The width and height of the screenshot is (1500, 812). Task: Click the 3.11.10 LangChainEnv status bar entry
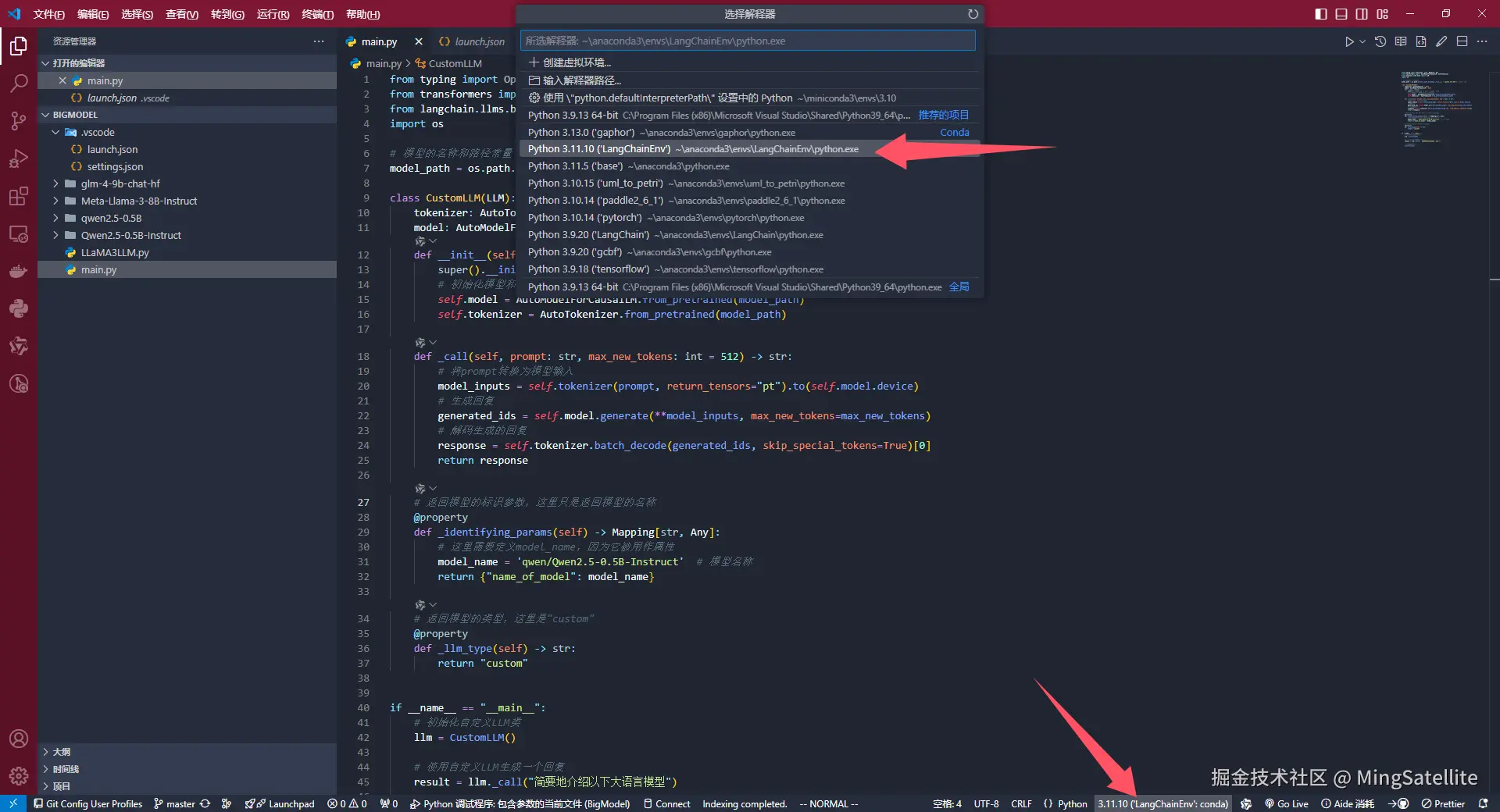pyautogui.click(x=1162, y=803)
